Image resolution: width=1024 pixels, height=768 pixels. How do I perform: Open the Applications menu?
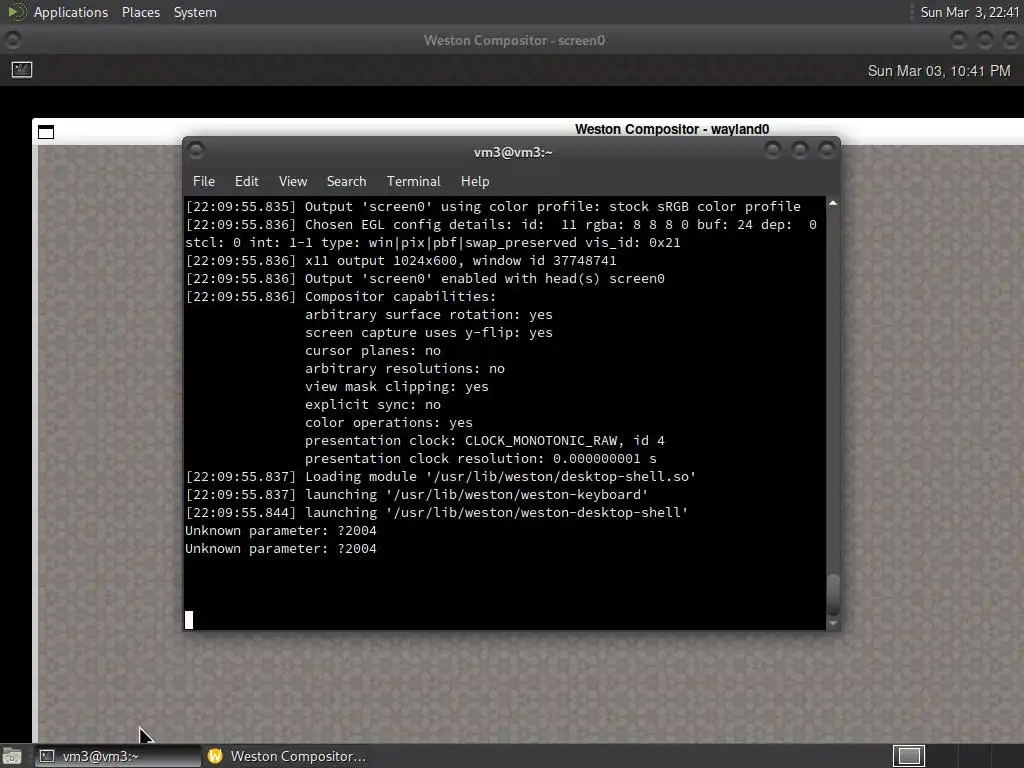coord(71,12)
